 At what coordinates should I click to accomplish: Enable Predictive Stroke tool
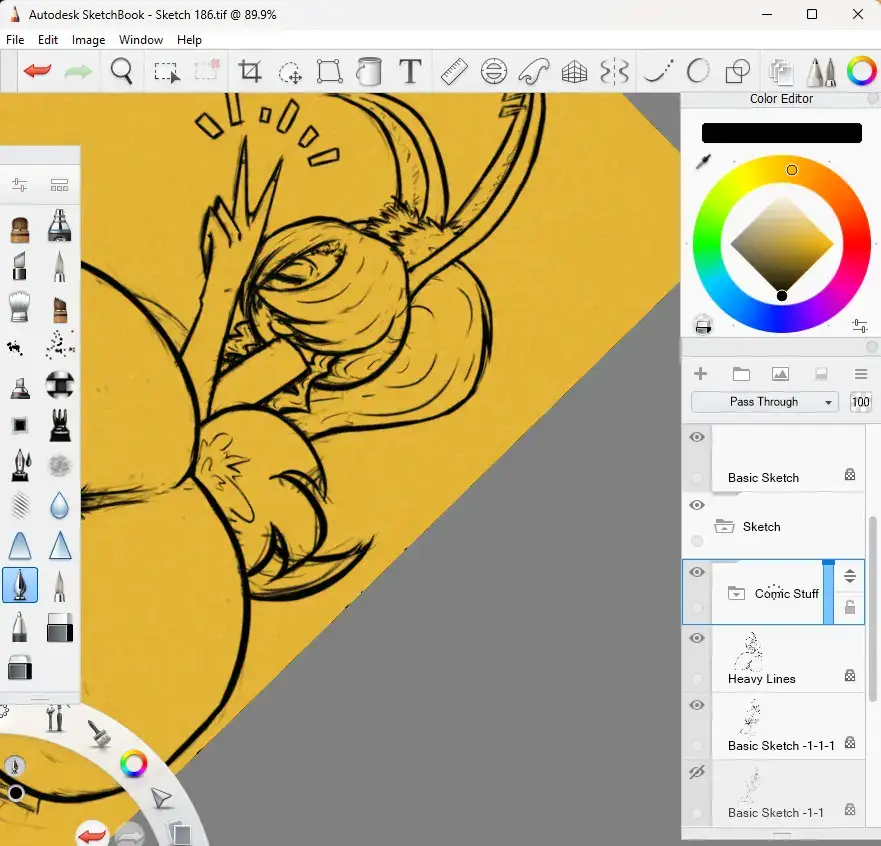point(698,71)
